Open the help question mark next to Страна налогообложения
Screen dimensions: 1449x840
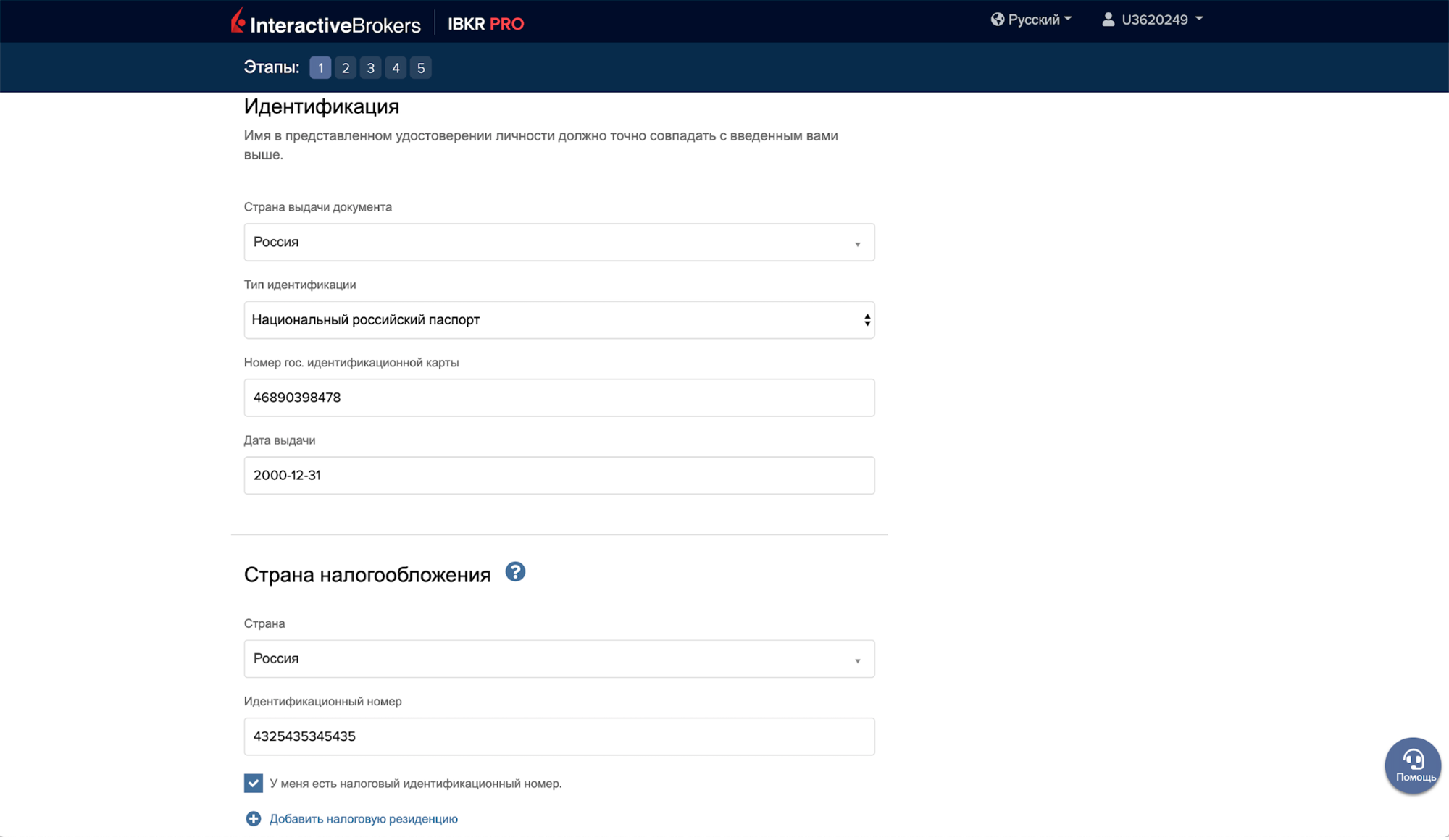pos(515,572)
